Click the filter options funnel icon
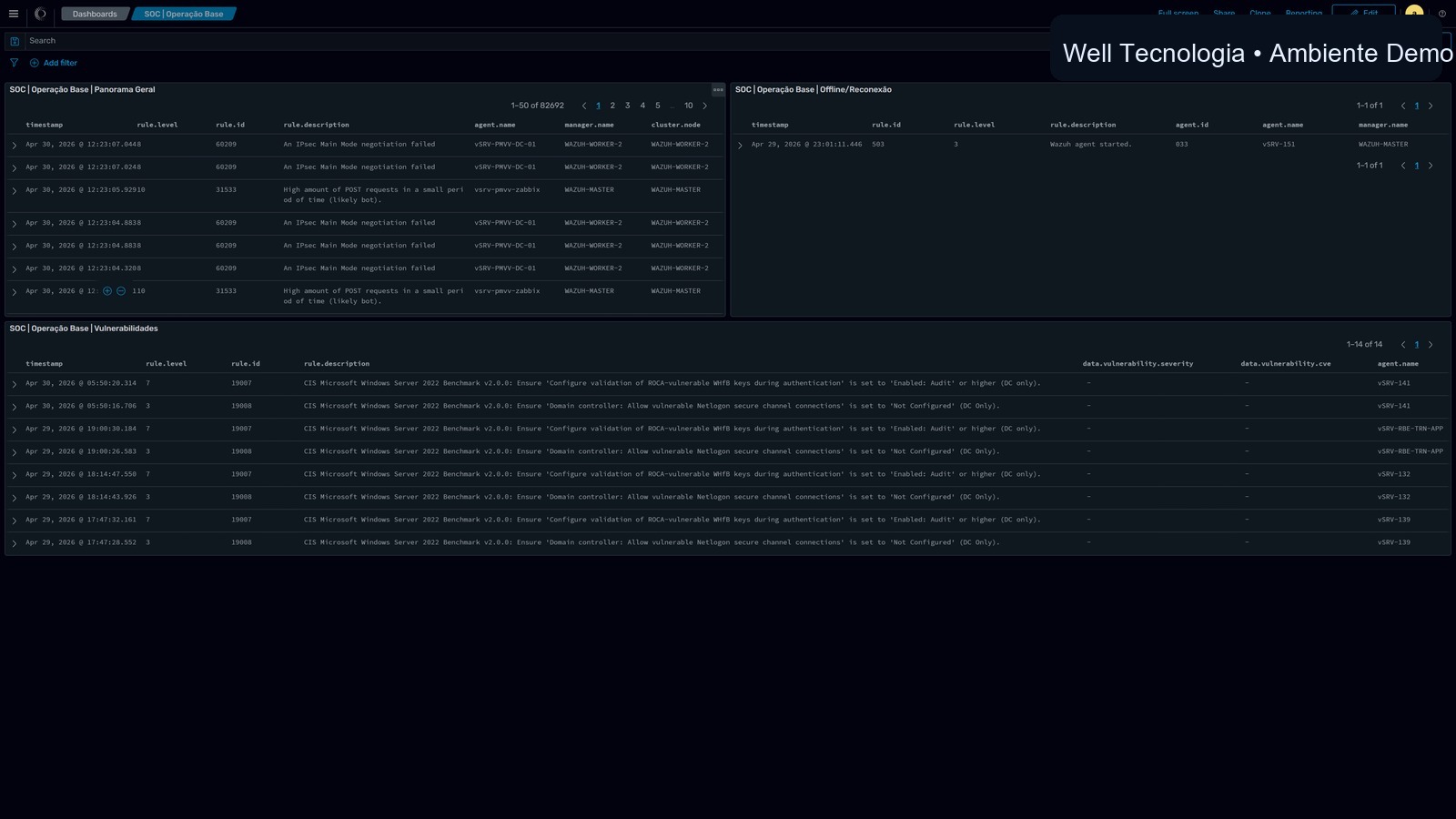 pyautogui.click(x=14, y=63)
